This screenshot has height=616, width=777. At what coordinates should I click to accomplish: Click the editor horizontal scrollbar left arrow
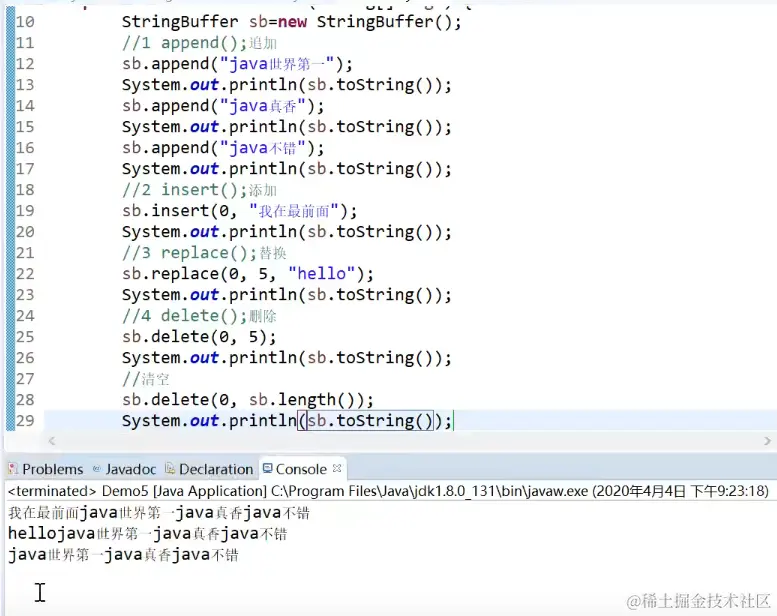52,441
